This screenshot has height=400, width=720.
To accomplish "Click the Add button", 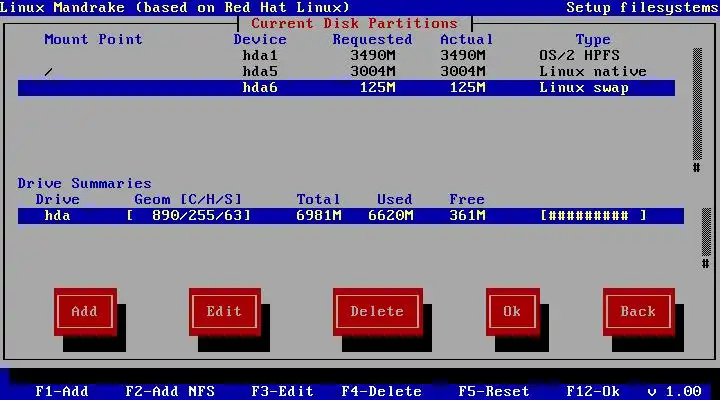I will tap(85, 312).
